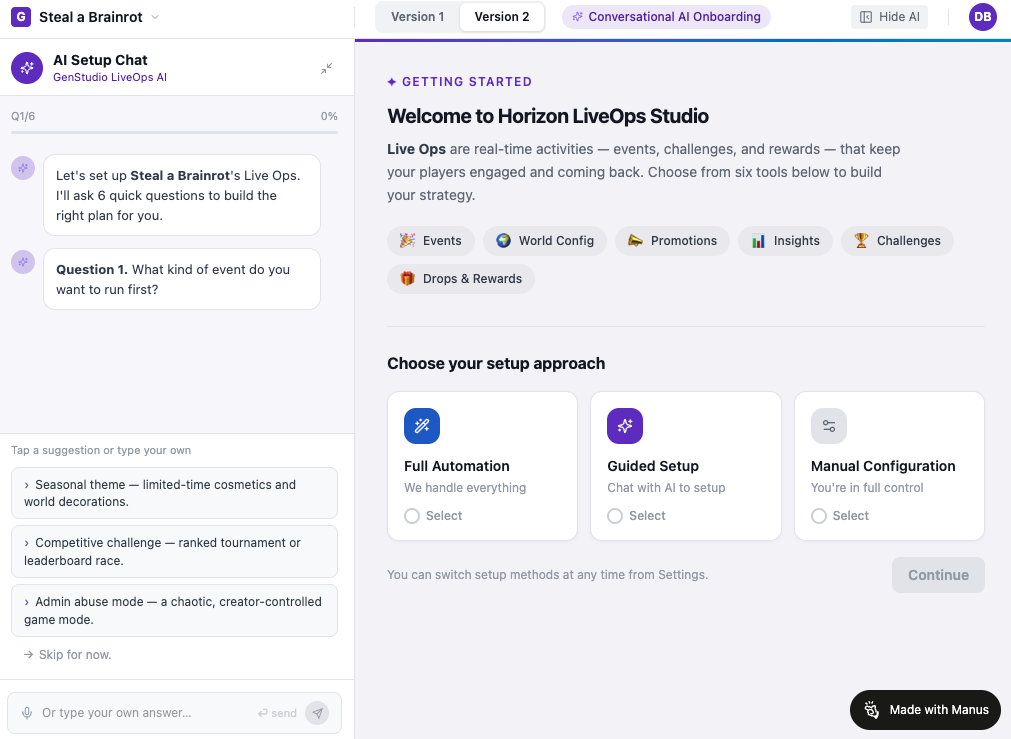The width and height of the screenshot is (1011, 739).
Task: Click the purple G app logo icon
Action: click(21, 17)
